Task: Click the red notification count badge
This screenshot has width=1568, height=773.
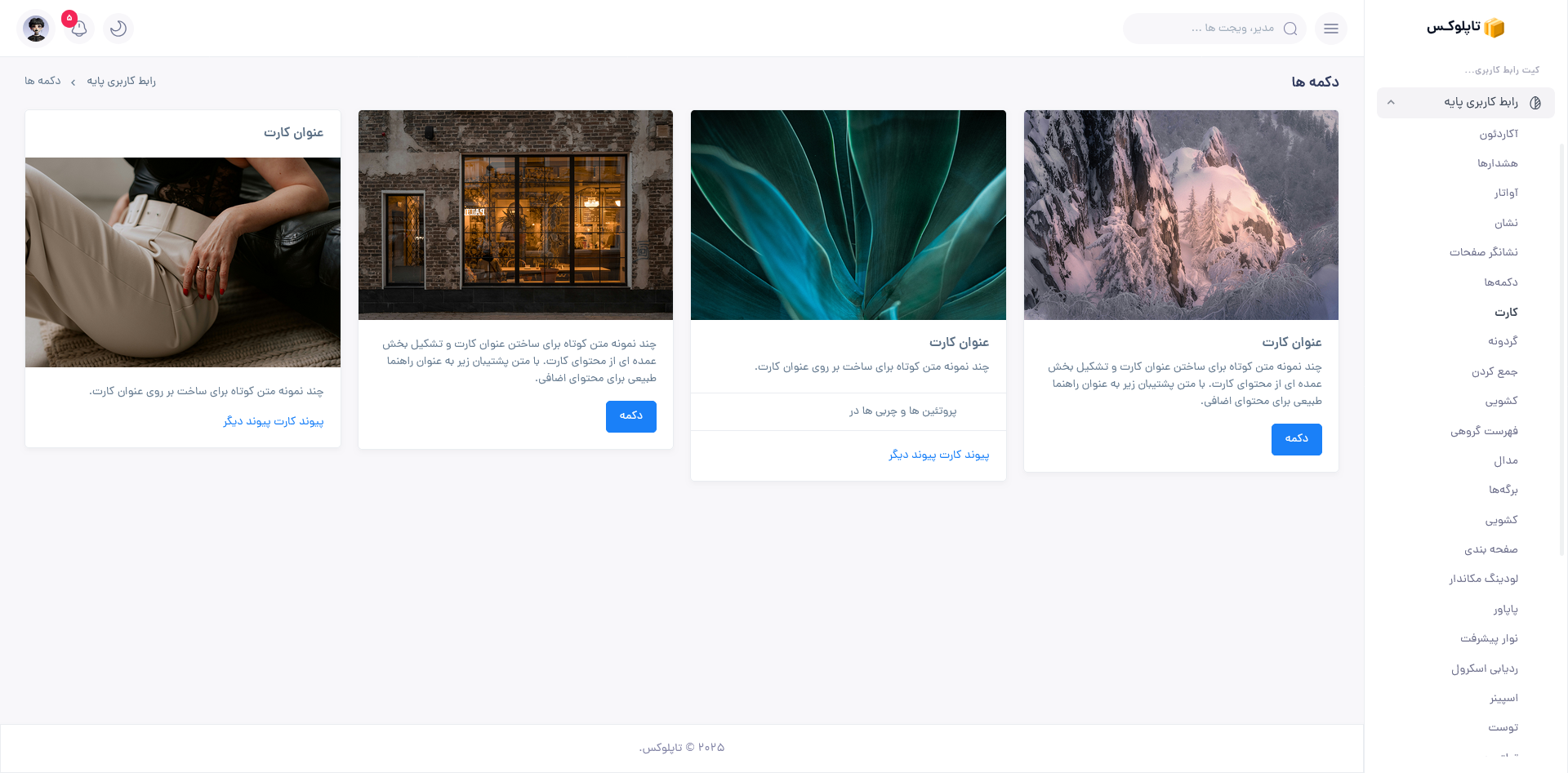Action: click(69, 18)
